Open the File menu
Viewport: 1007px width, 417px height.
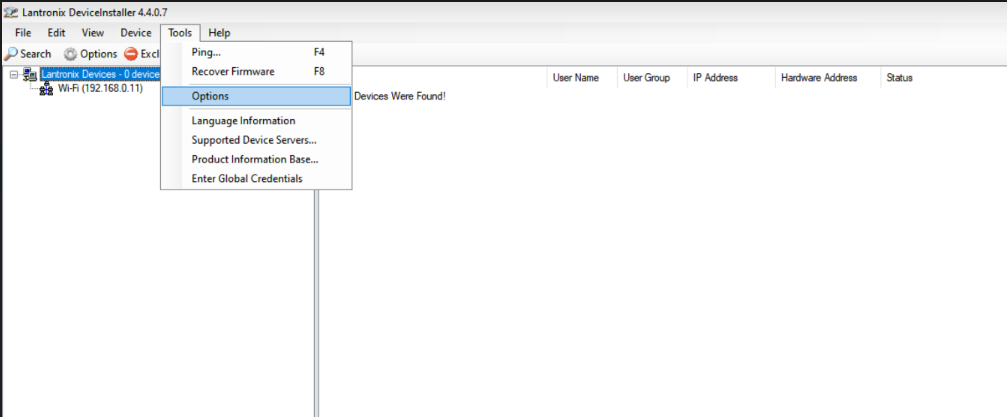tap(23, 33)
